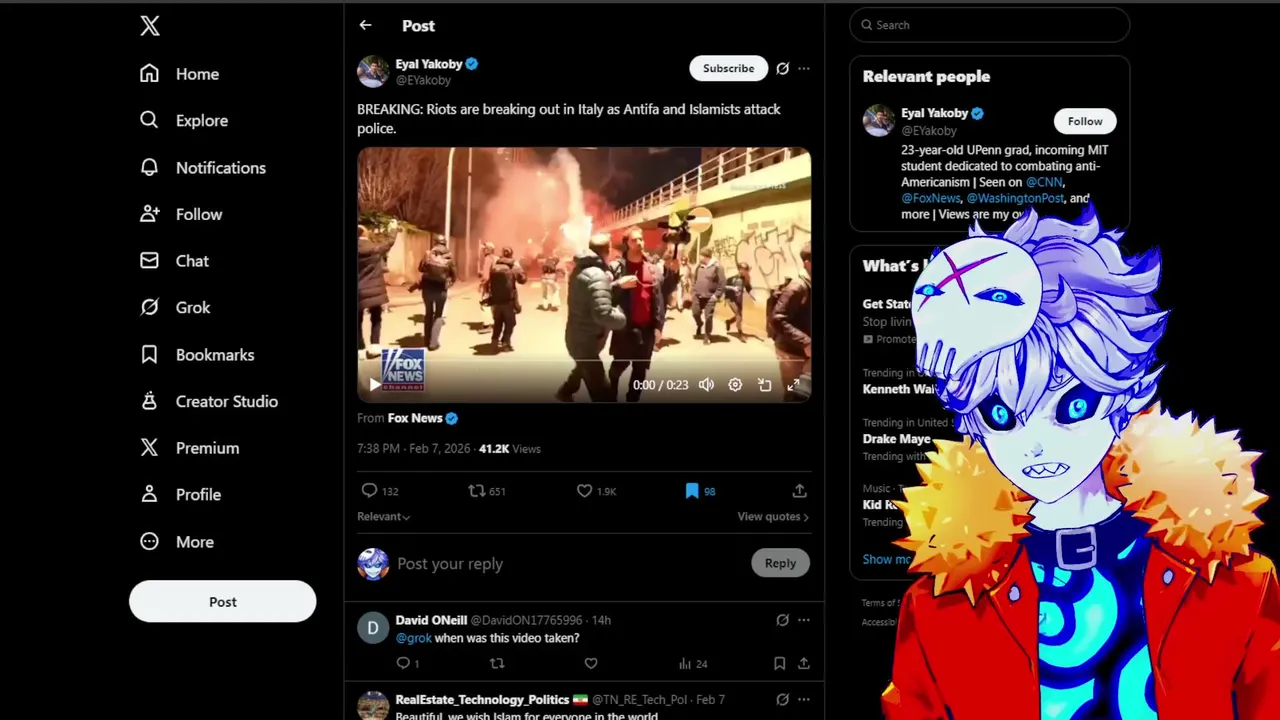
Task: Click the 7:38 PM · Feb 7, 2026 timestamp
Action: tap(413, 448)
